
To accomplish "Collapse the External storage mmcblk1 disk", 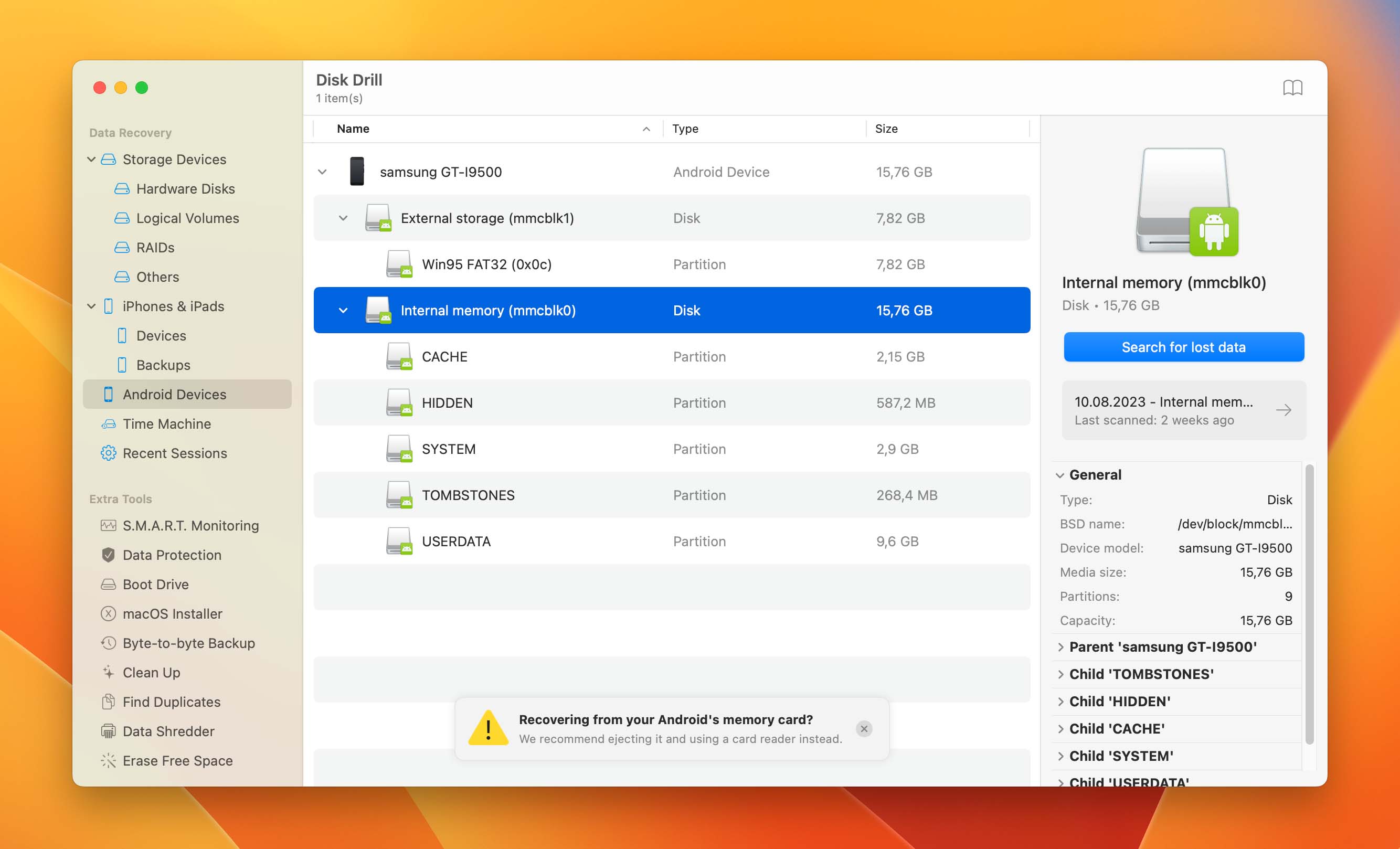I will (343, 217).
